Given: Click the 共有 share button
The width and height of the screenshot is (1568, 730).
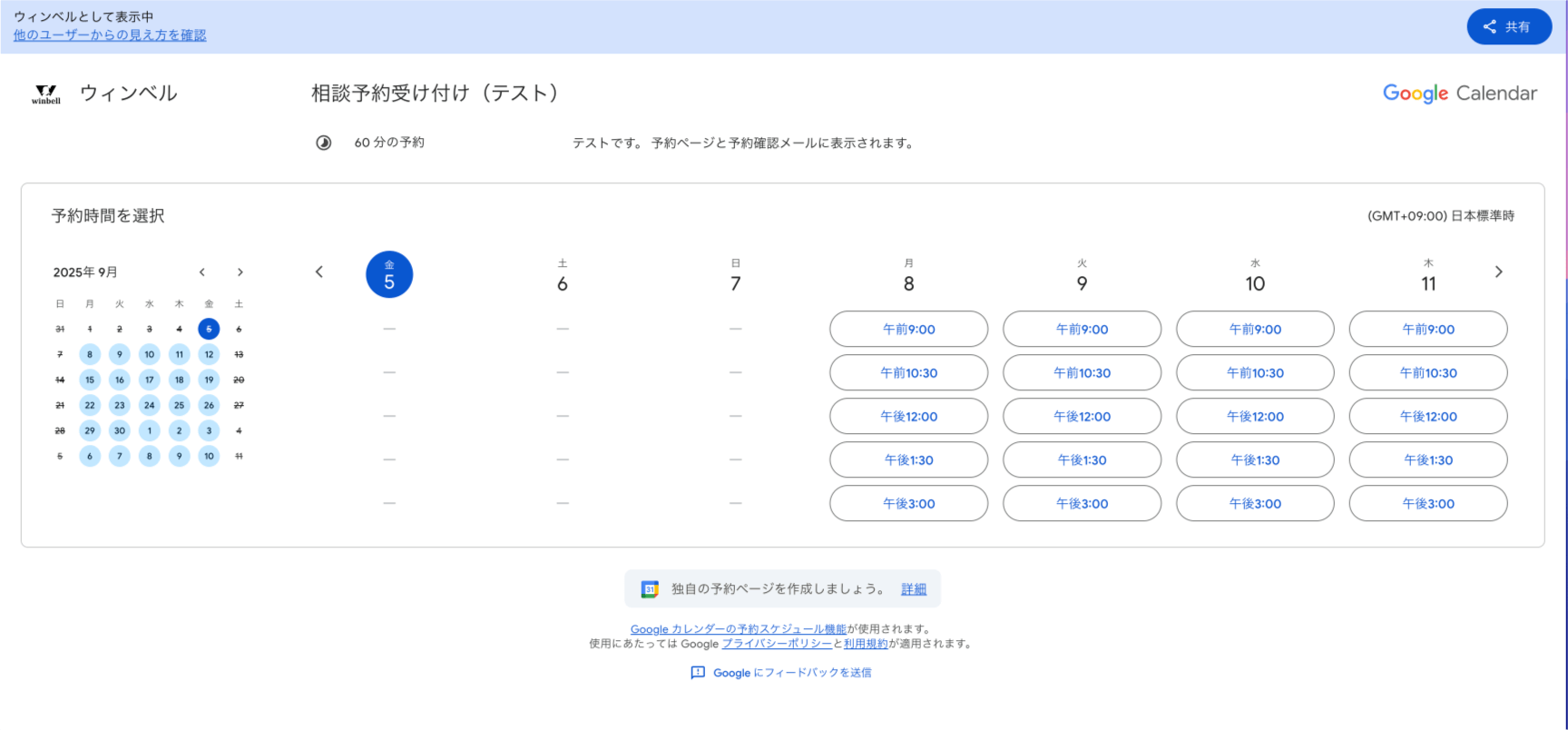Looking at the screenshot, I should point(1509,26).
